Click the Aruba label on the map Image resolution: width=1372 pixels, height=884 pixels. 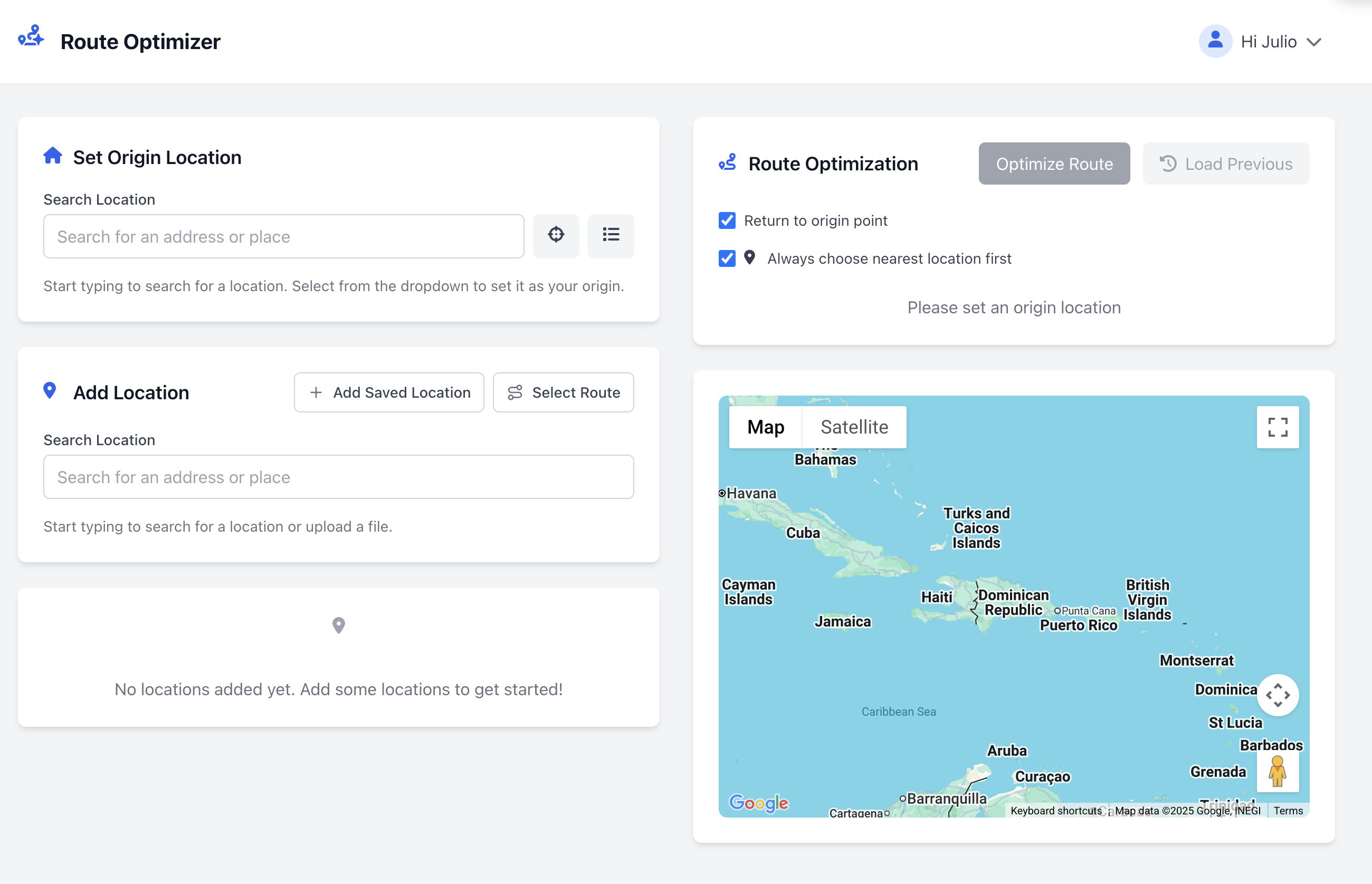[x=1006, y=751]
